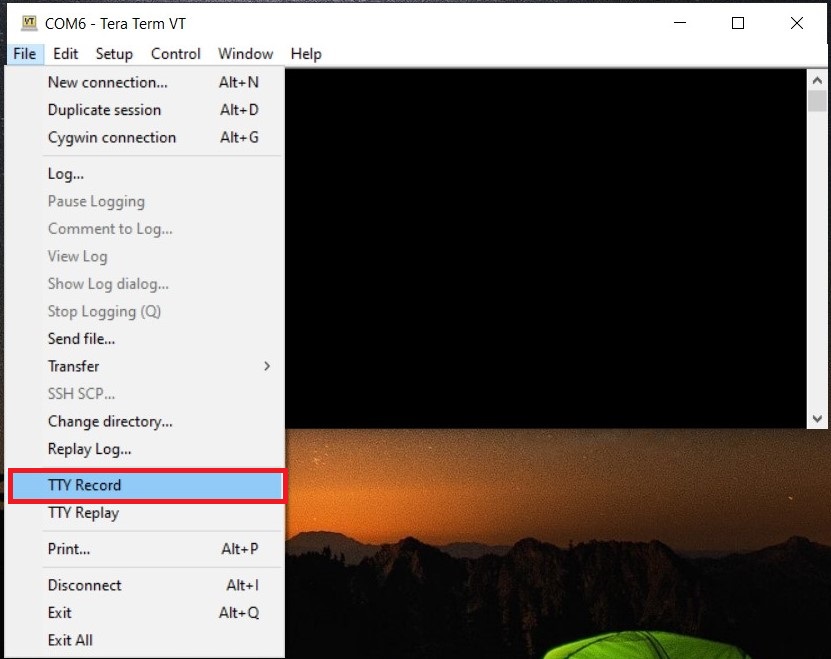This screenshot has width=831, height=659.
Task: Disconnect the current session
Action: 84,585
